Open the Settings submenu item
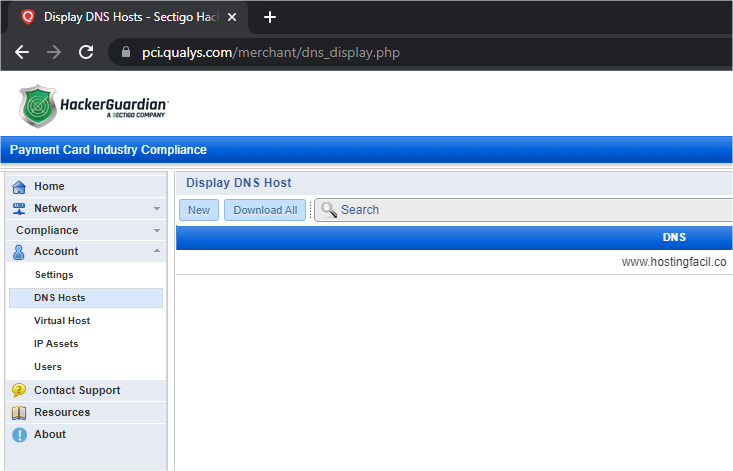Viewport: 733px width, 471px height. coord(54,275)
